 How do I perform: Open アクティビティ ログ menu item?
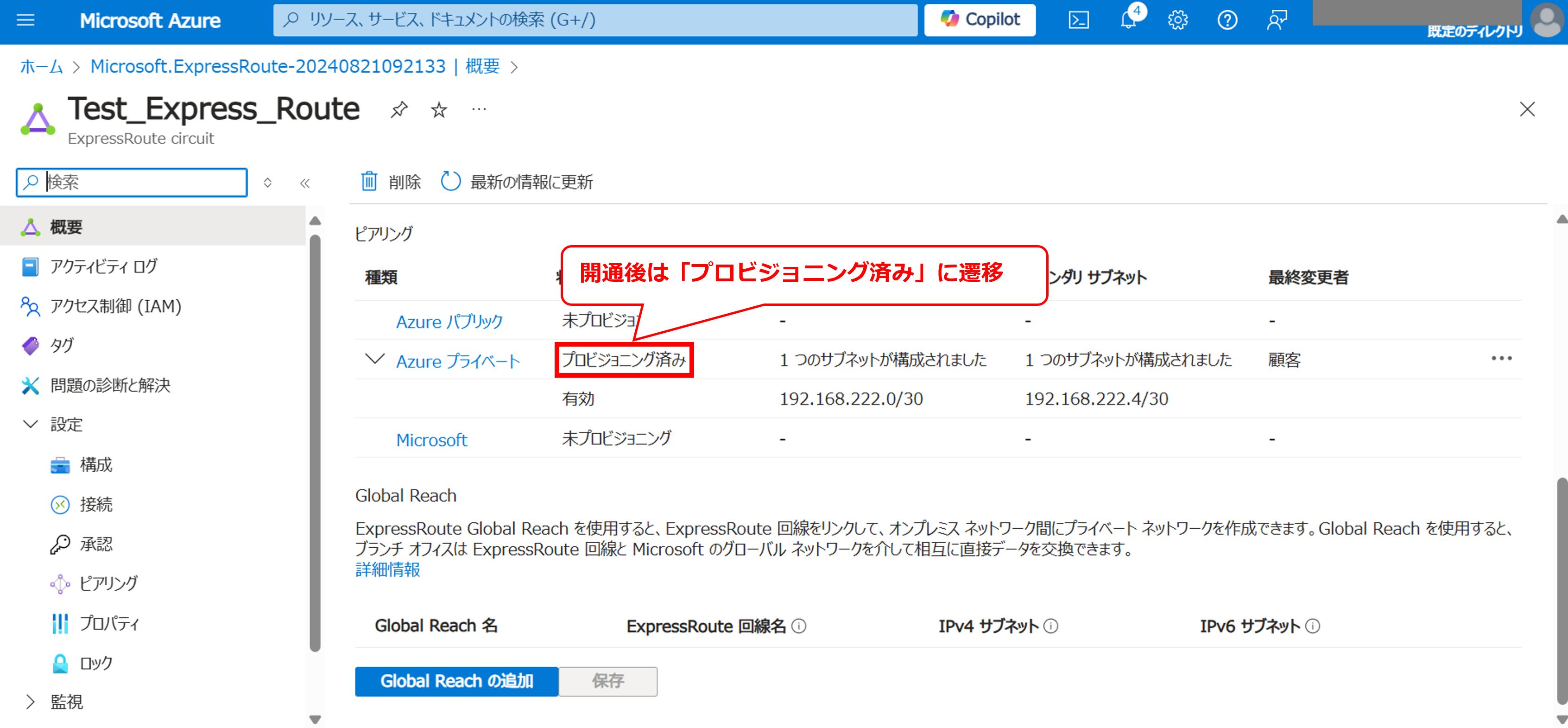103,266
